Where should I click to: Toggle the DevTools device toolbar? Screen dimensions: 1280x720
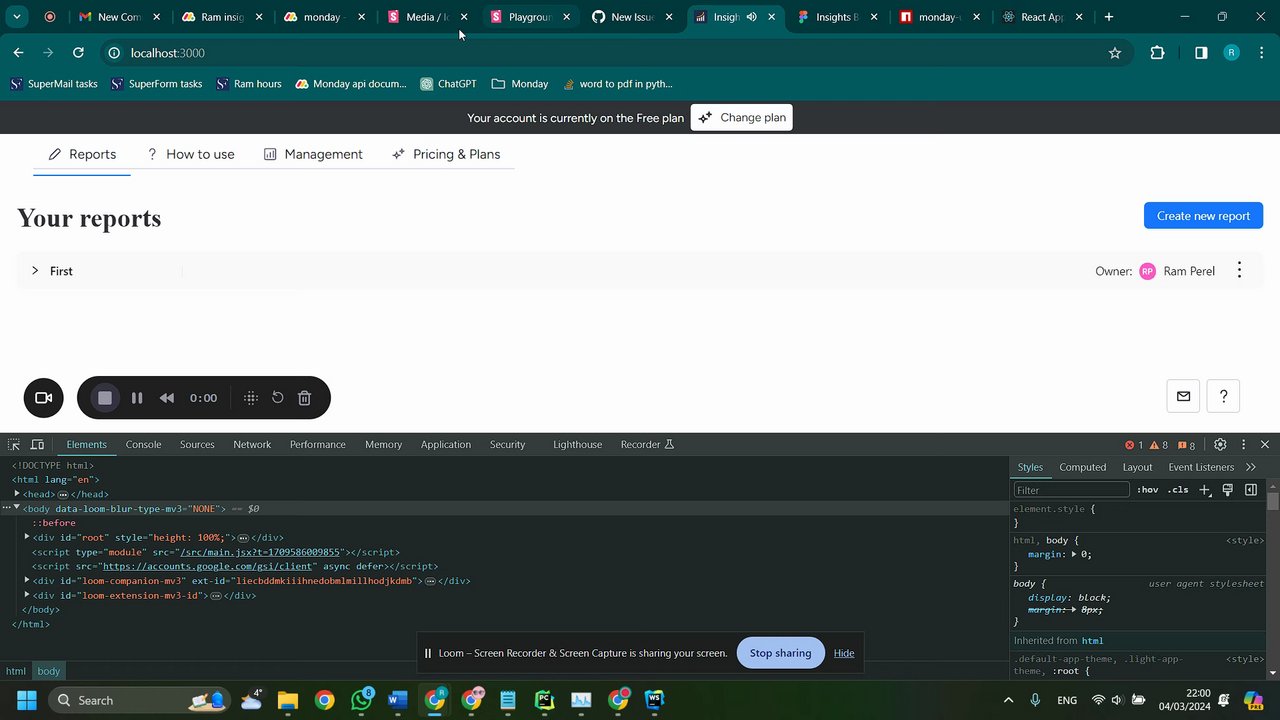pos(37,445)
